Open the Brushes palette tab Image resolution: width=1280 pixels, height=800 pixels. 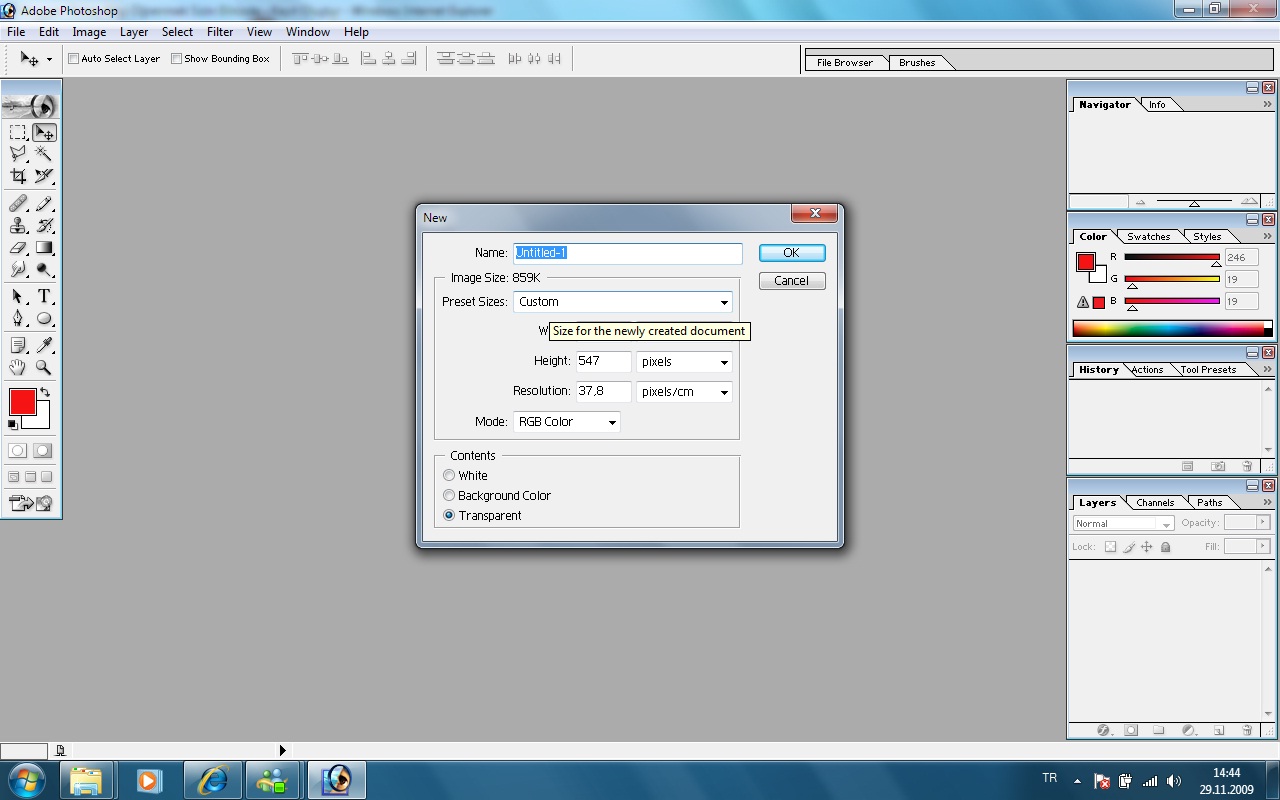click(x=917, y=63)
